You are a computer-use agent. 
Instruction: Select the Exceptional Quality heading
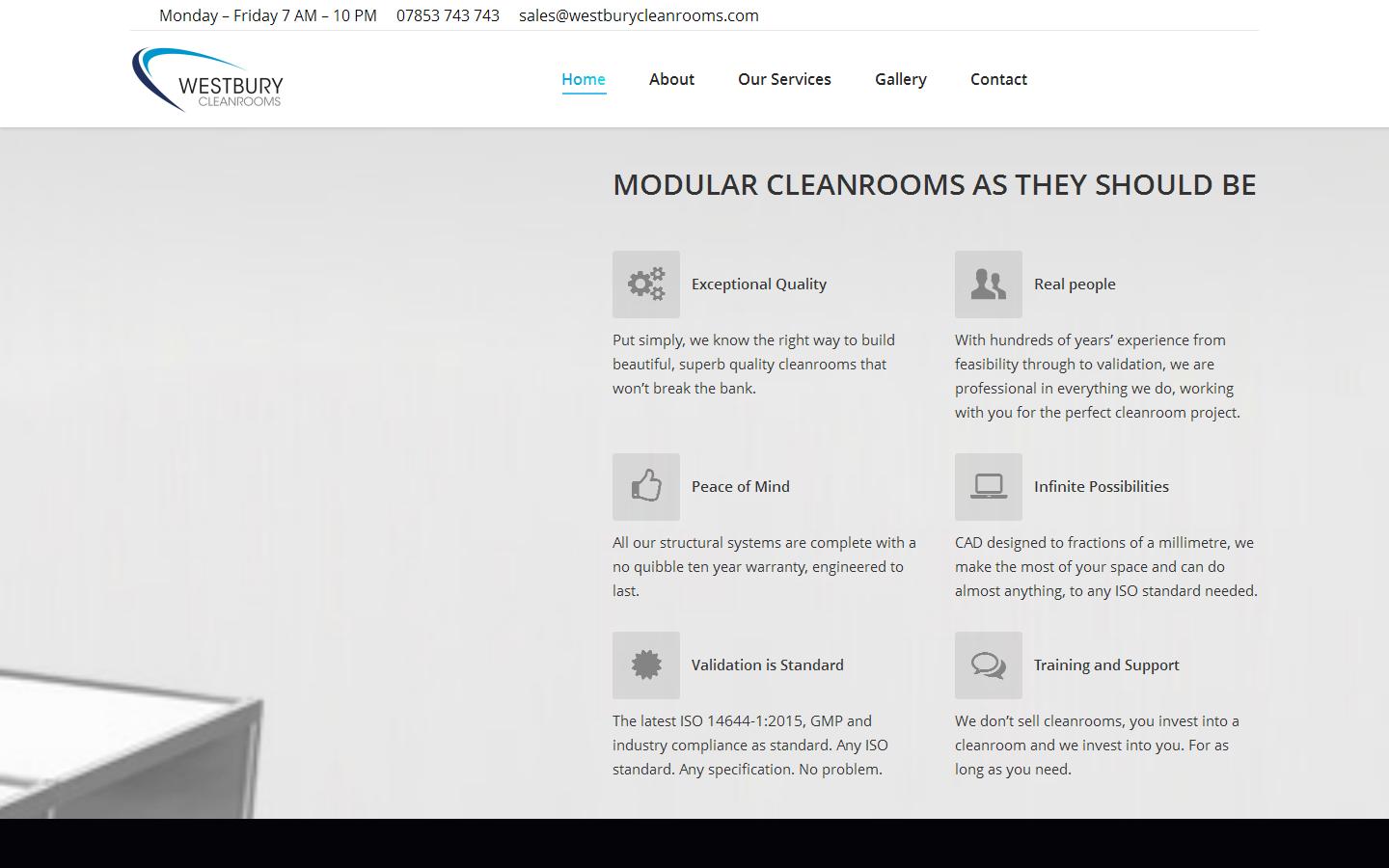tap(758, 284)
